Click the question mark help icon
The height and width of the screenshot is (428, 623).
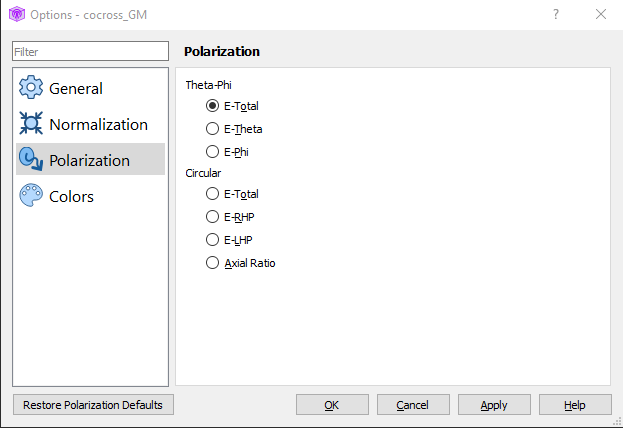[555, 14]
